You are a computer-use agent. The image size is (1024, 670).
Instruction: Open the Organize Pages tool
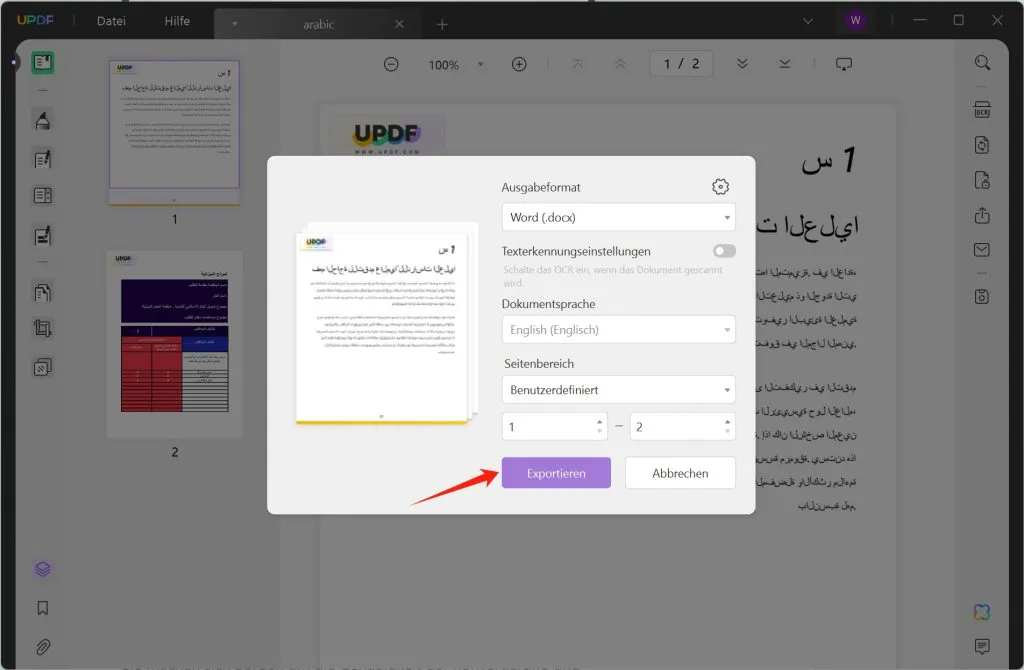pos(41,291)
